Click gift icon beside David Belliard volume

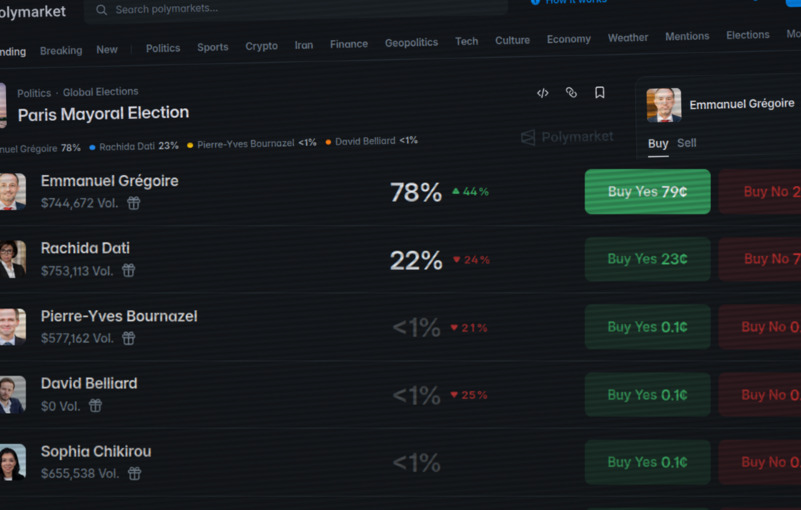click(x=95, y=406)
